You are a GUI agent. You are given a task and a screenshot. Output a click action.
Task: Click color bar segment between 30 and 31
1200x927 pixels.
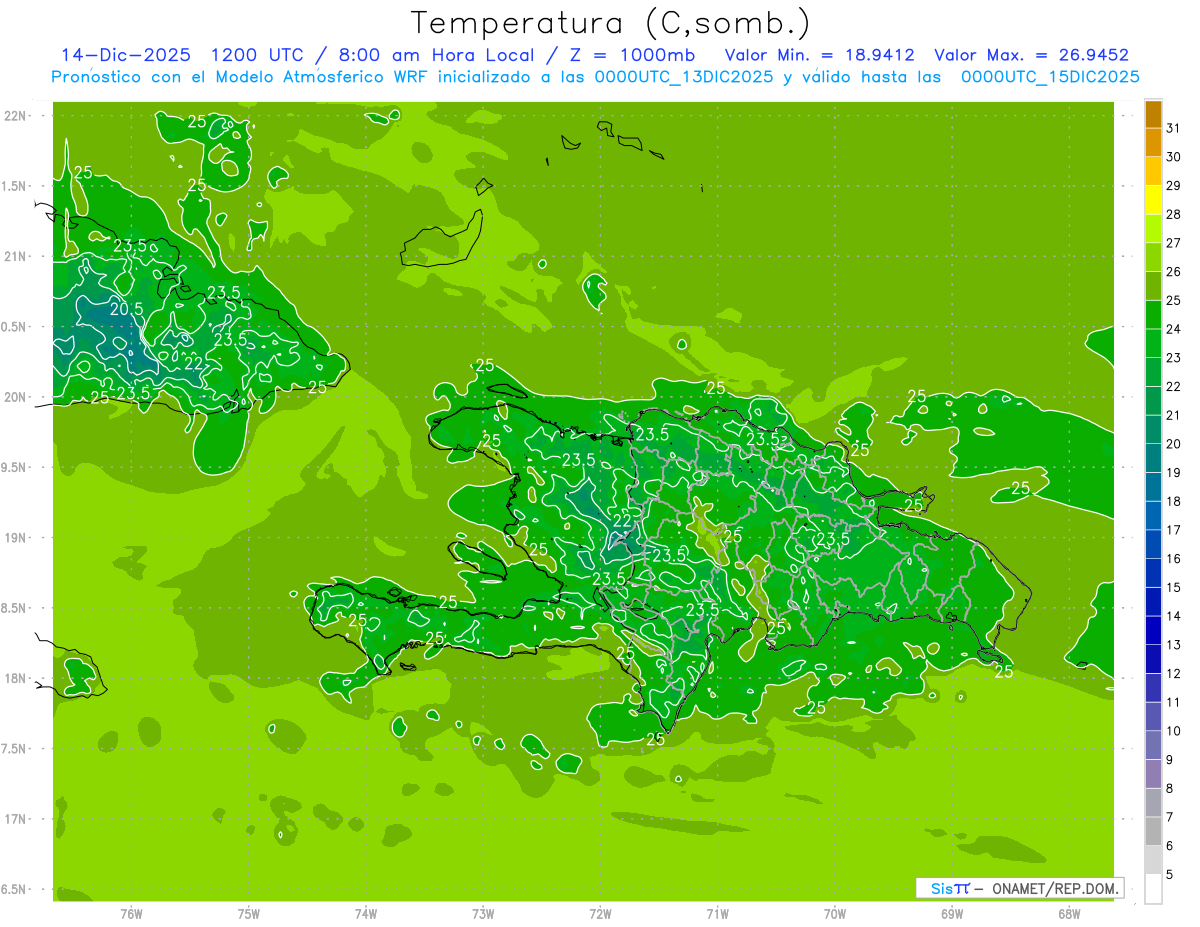[x=1153, y=143]
